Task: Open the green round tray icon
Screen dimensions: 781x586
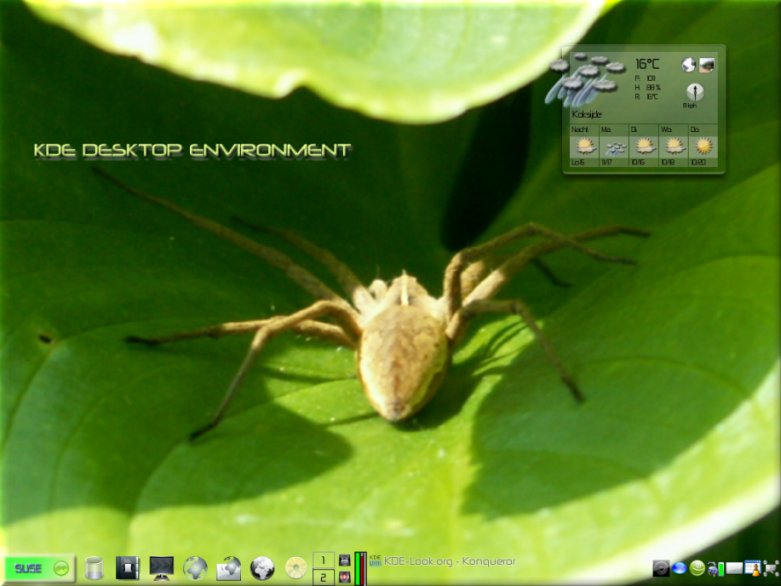Action: click(x=697, y=568)
